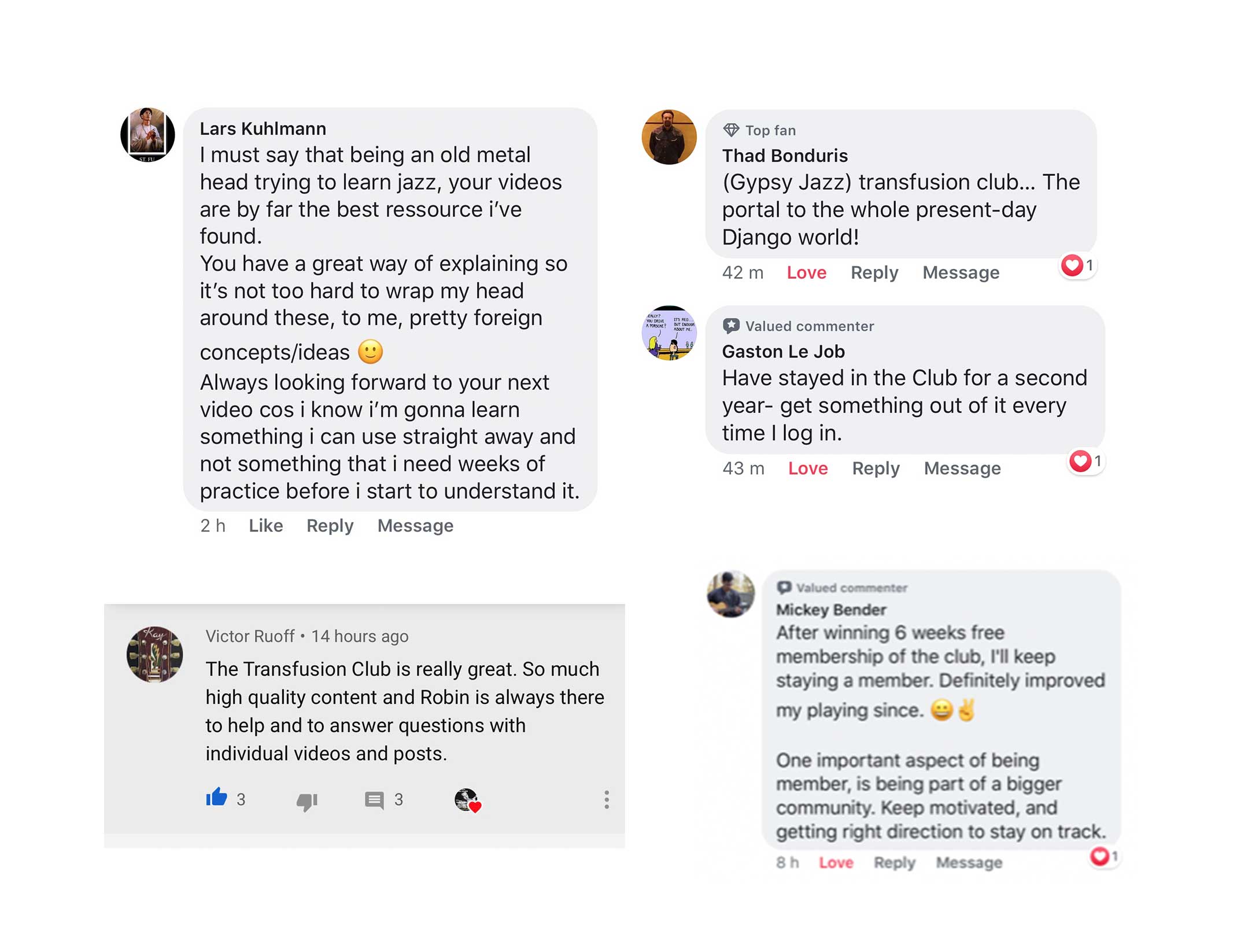
Task: Open Mickey Bender's profile name link
Action: tap(830, 610)
